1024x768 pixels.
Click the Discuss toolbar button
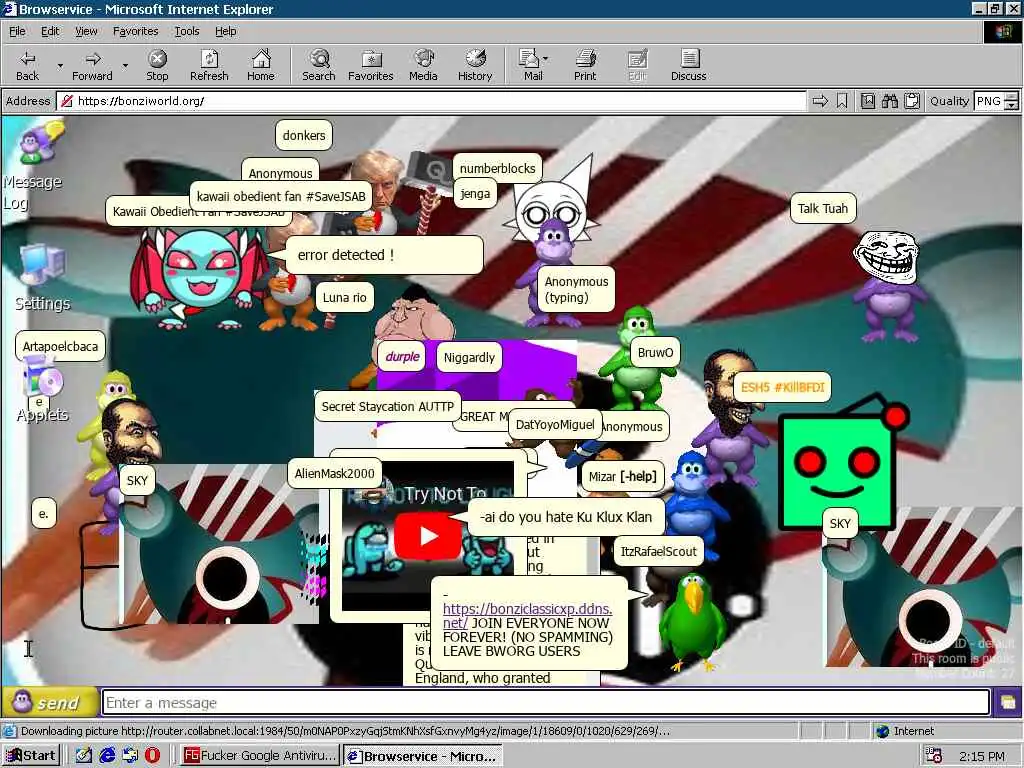[688, 65]
